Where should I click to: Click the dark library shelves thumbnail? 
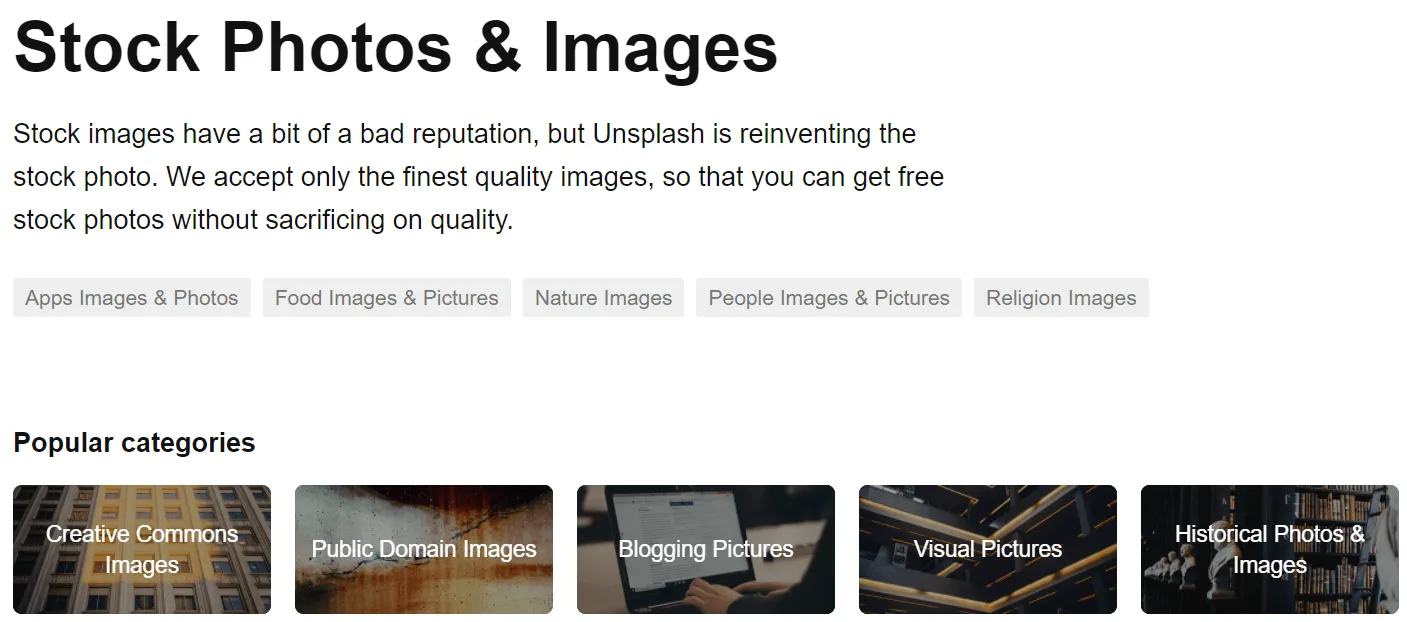(987, 590)
